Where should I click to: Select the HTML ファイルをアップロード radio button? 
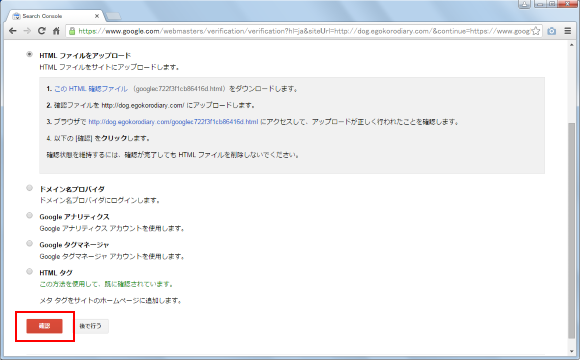pyautogui.click(x=29, y=54)
